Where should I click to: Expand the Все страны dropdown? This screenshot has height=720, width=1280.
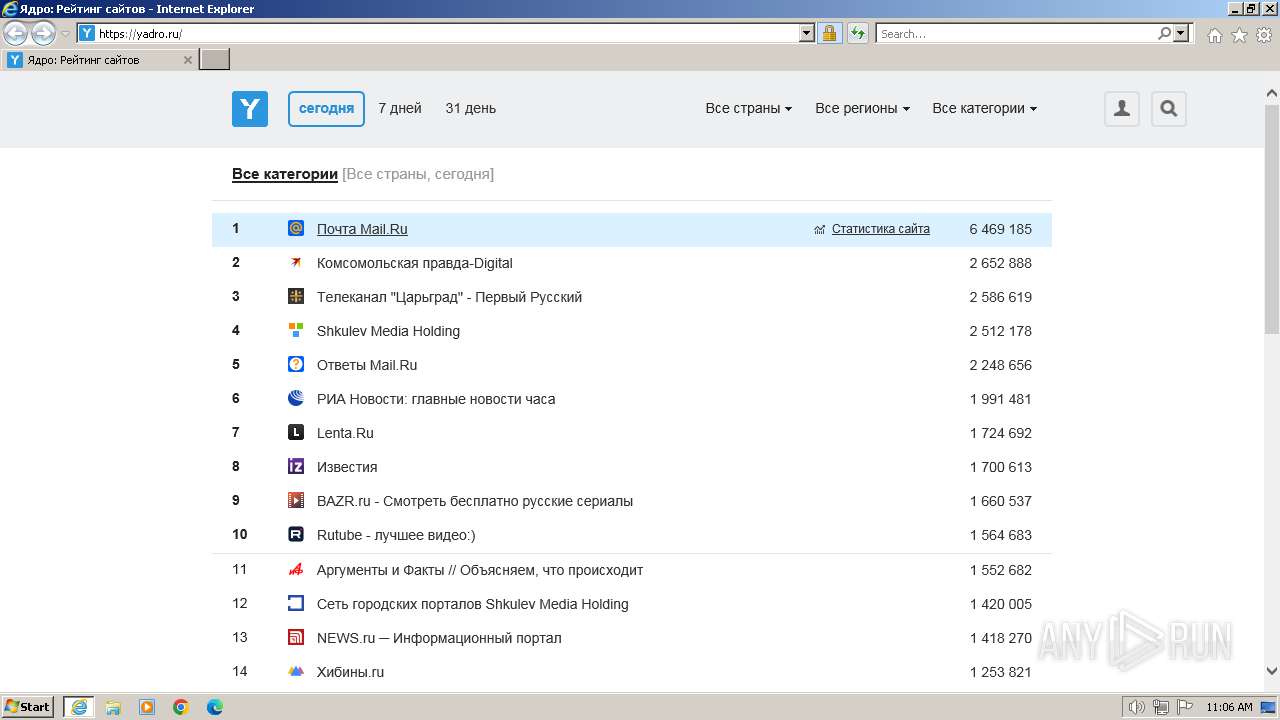point(748,108)
